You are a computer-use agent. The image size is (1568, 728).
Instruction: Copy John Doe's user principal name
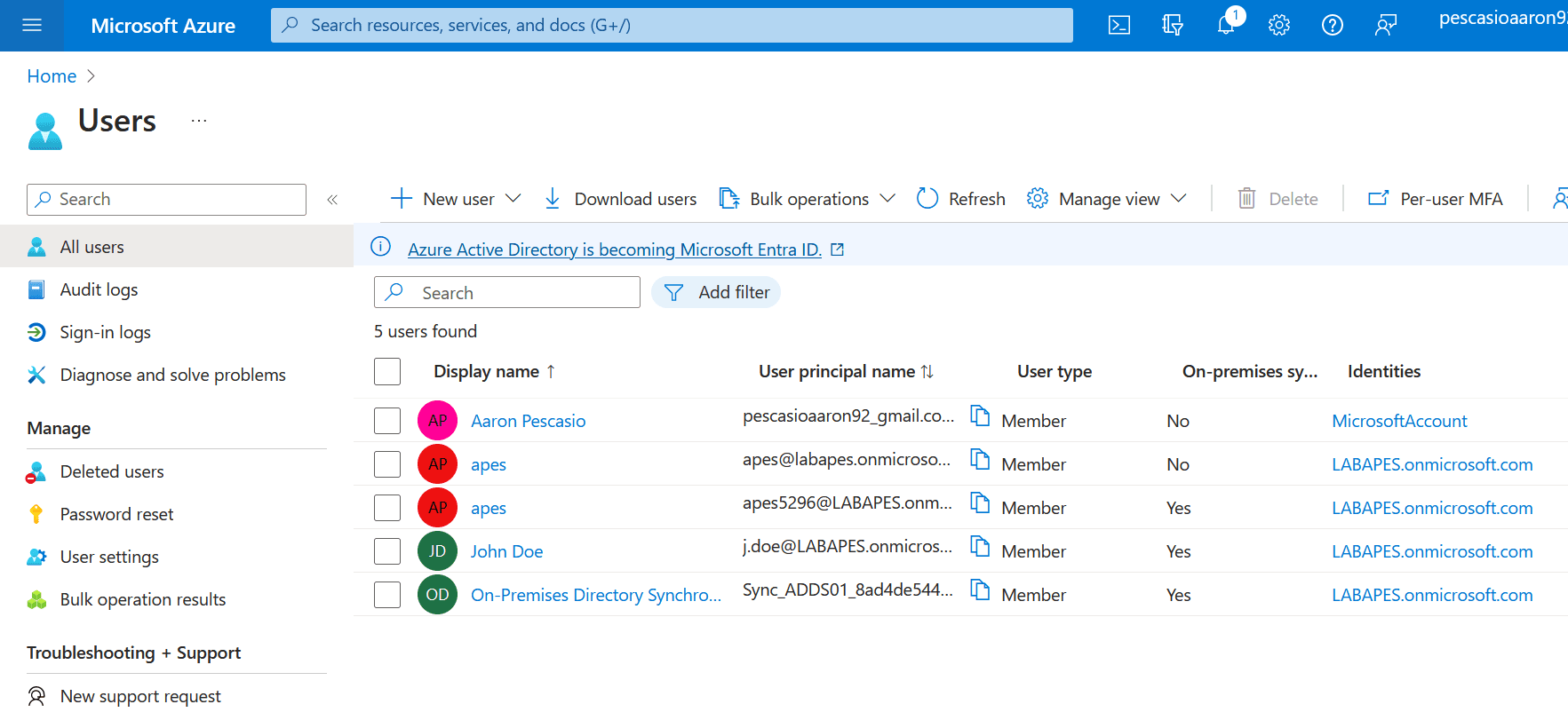point(980,547)
